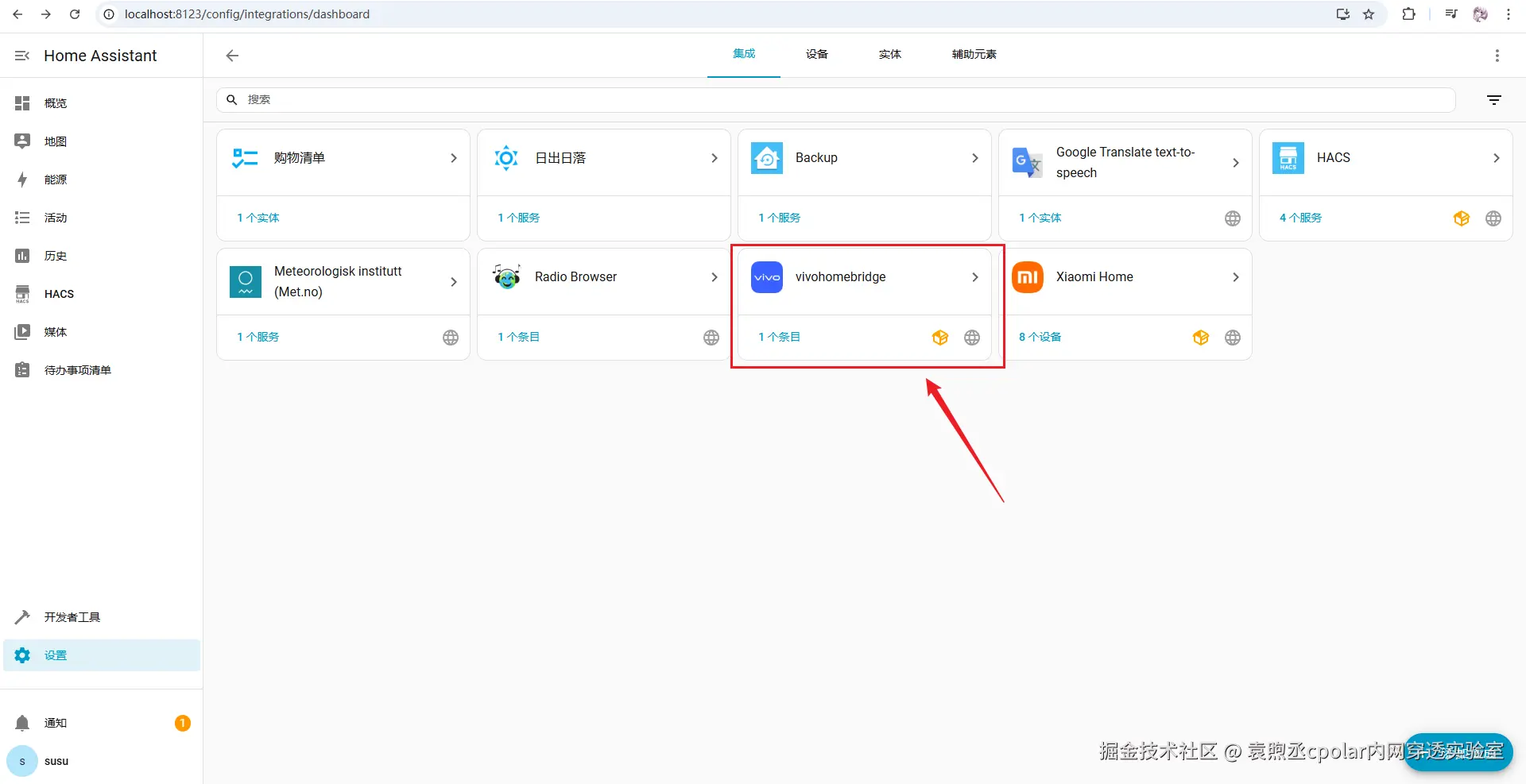
Task: Click the globe icon on Met.no card
Action: pos(451,338)
